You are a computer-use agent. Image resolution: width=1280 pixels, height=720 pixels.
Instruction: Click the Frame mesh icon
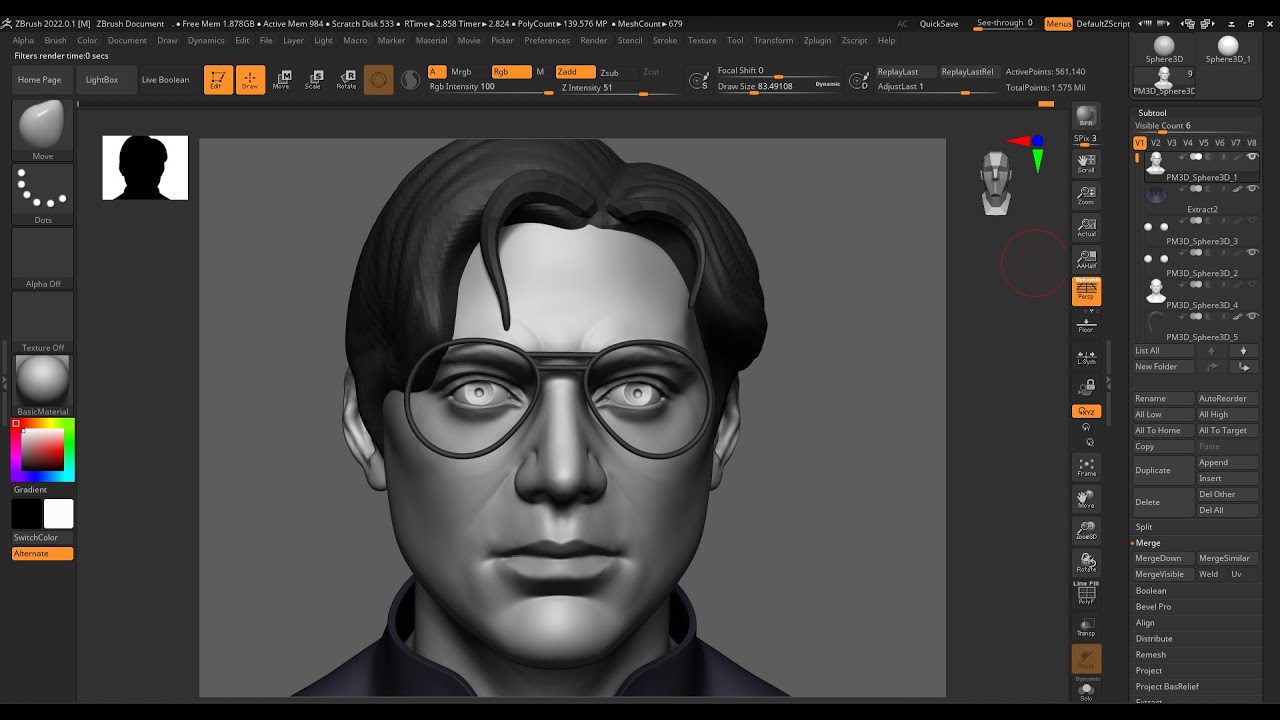click(1086, 467)
